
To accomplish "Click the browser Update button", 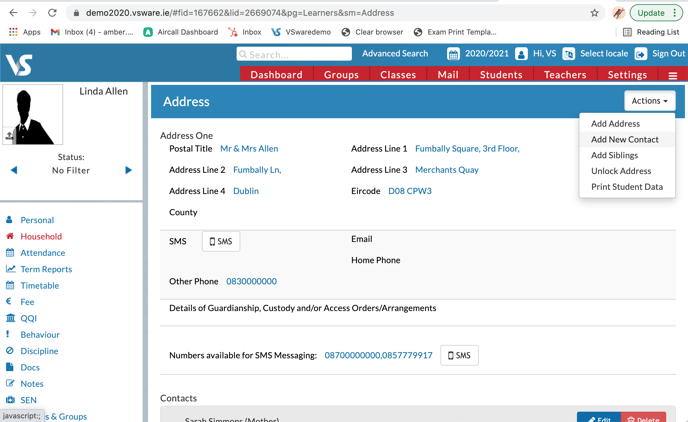I will (x=656, y=13).
